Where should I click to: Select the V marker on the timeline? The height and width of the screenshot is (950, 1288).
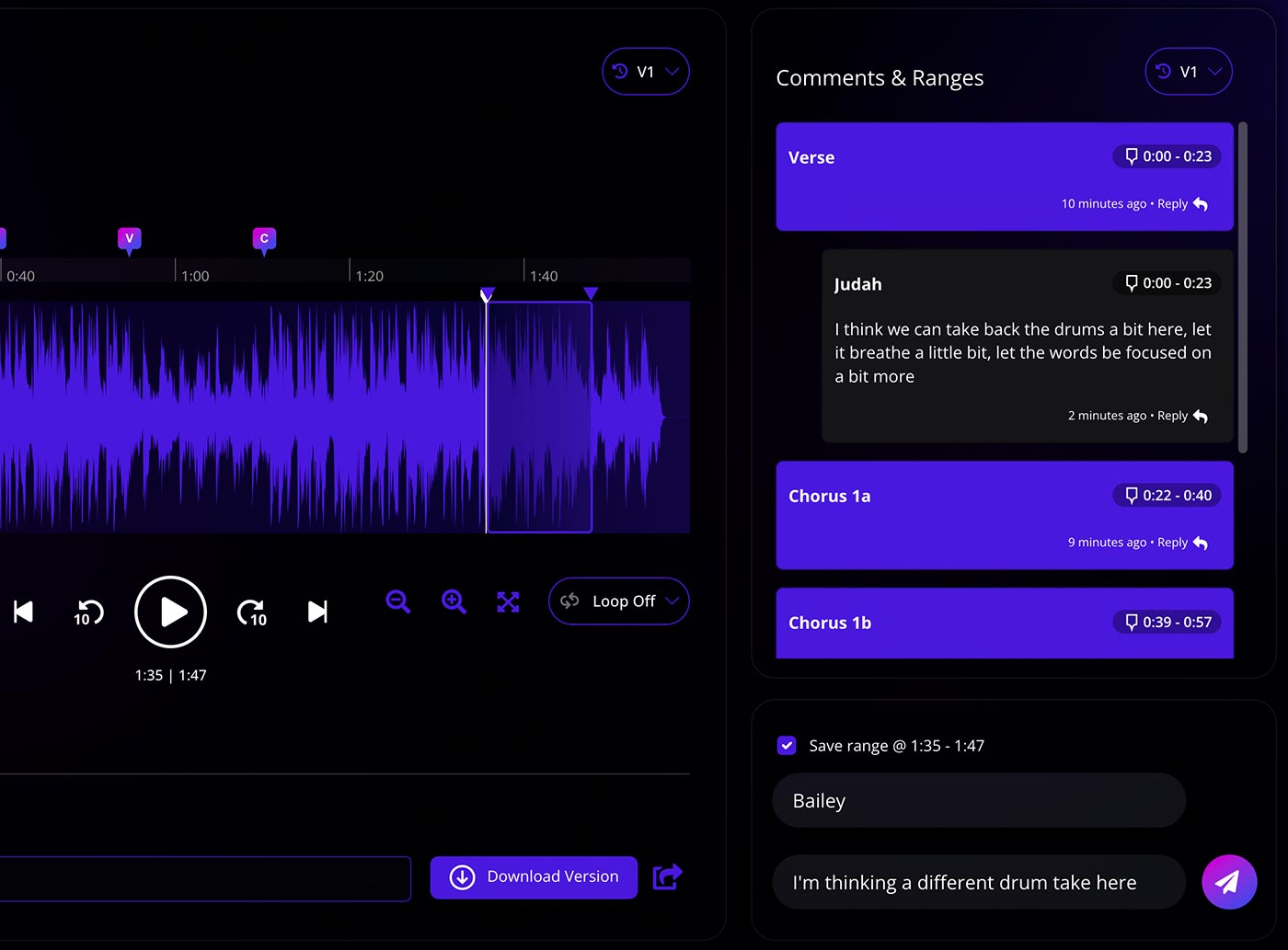click(x=129, y=240)
